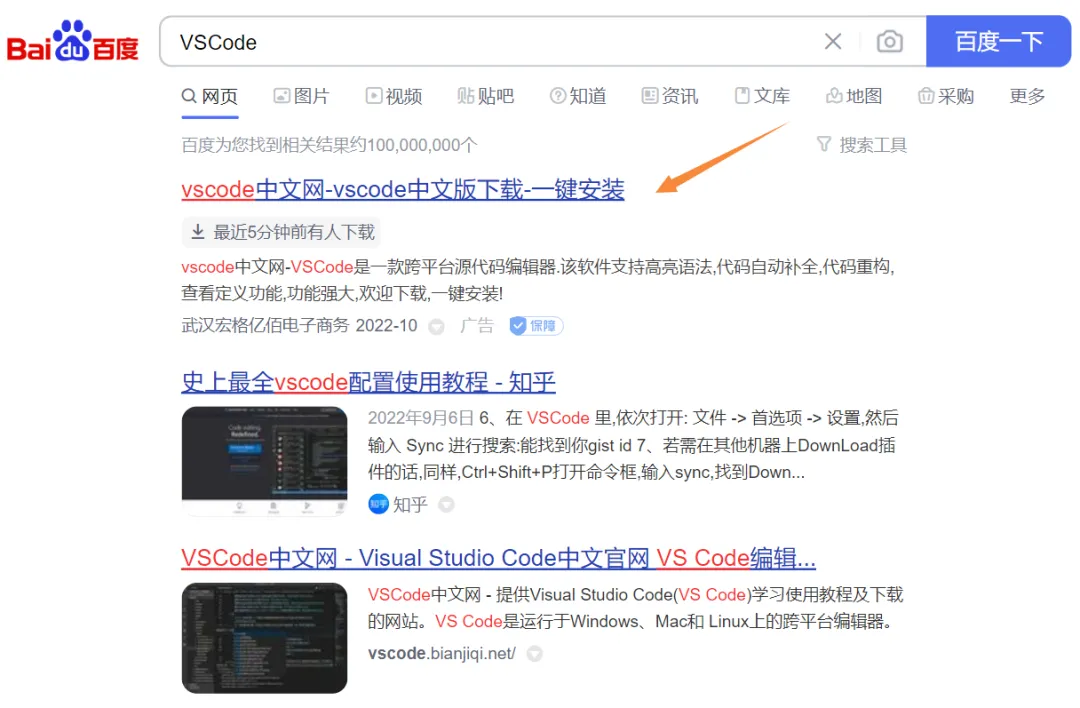Click 武汉宏格亿佰电子商务 advertiser name
This screenshot has height=708, width=1080.
point(265,326)
